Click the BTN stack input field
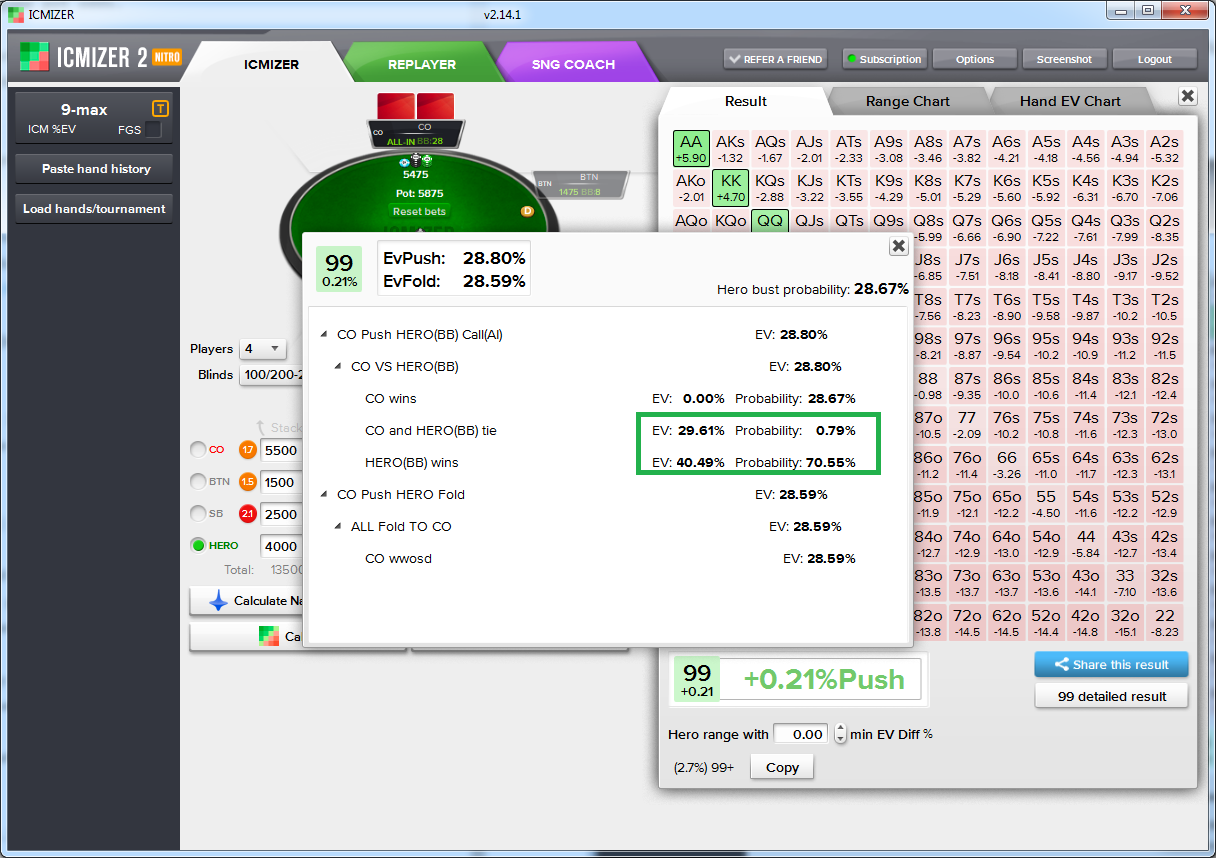Viewport: 1216px width, 858px height. [x=281, y=482]
